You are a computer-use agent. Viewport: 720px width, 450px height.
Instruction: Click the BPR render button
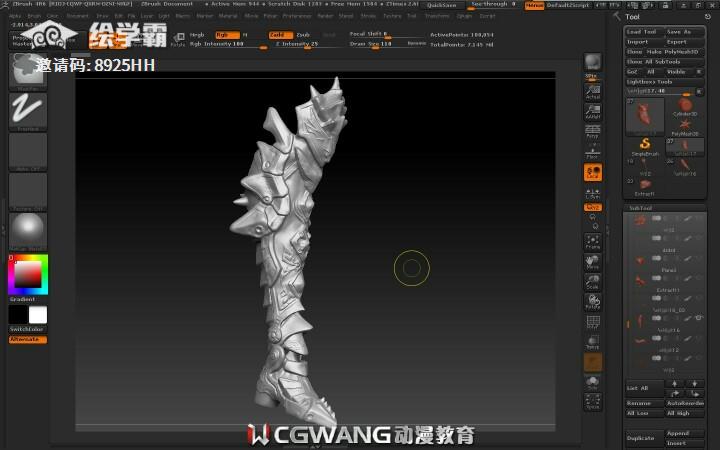[592, 62]
